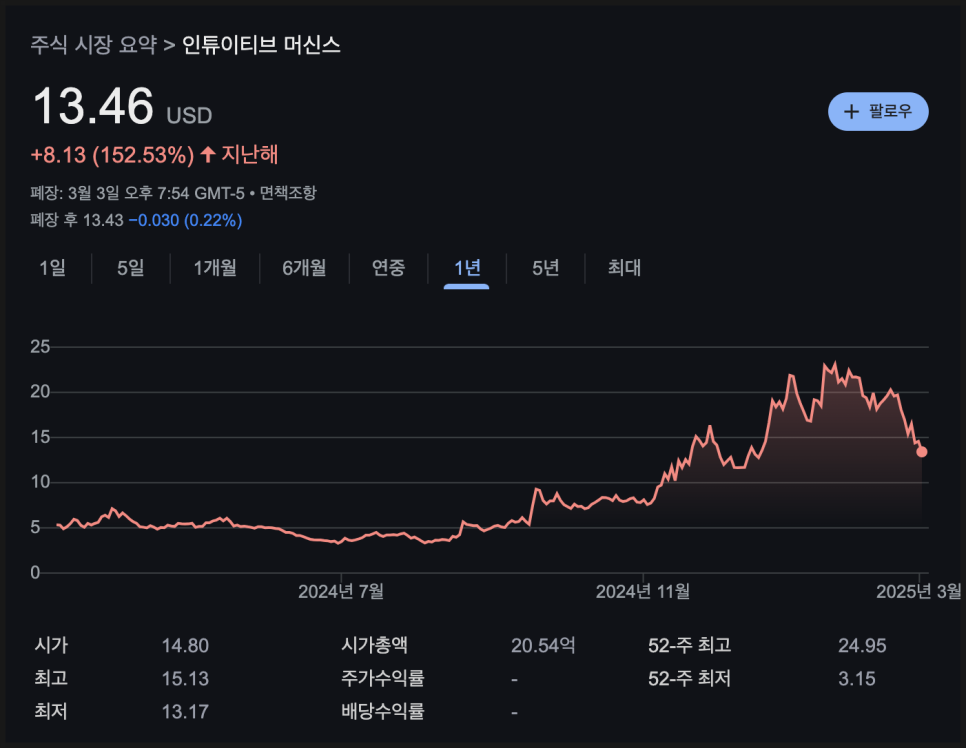
Task: Select the 1일 range tab
Action: click(x=52, y=268)
